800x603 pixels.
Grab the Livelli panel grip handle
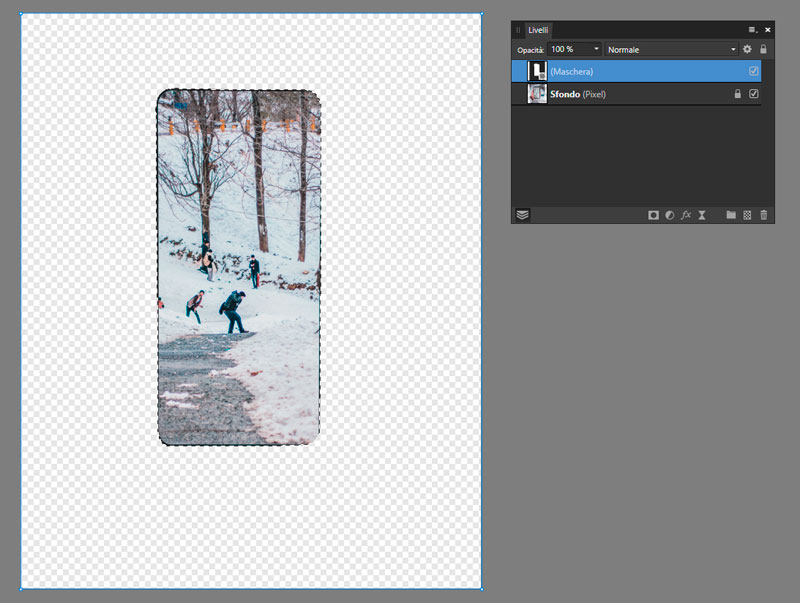coord(518,30)
